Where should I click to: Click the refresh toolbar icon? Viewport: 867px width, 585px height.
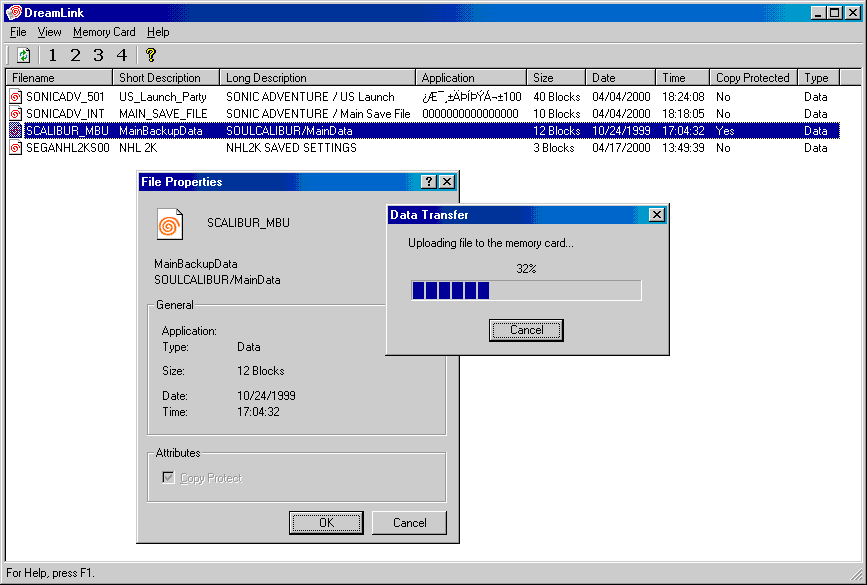(x=23, y=55)
